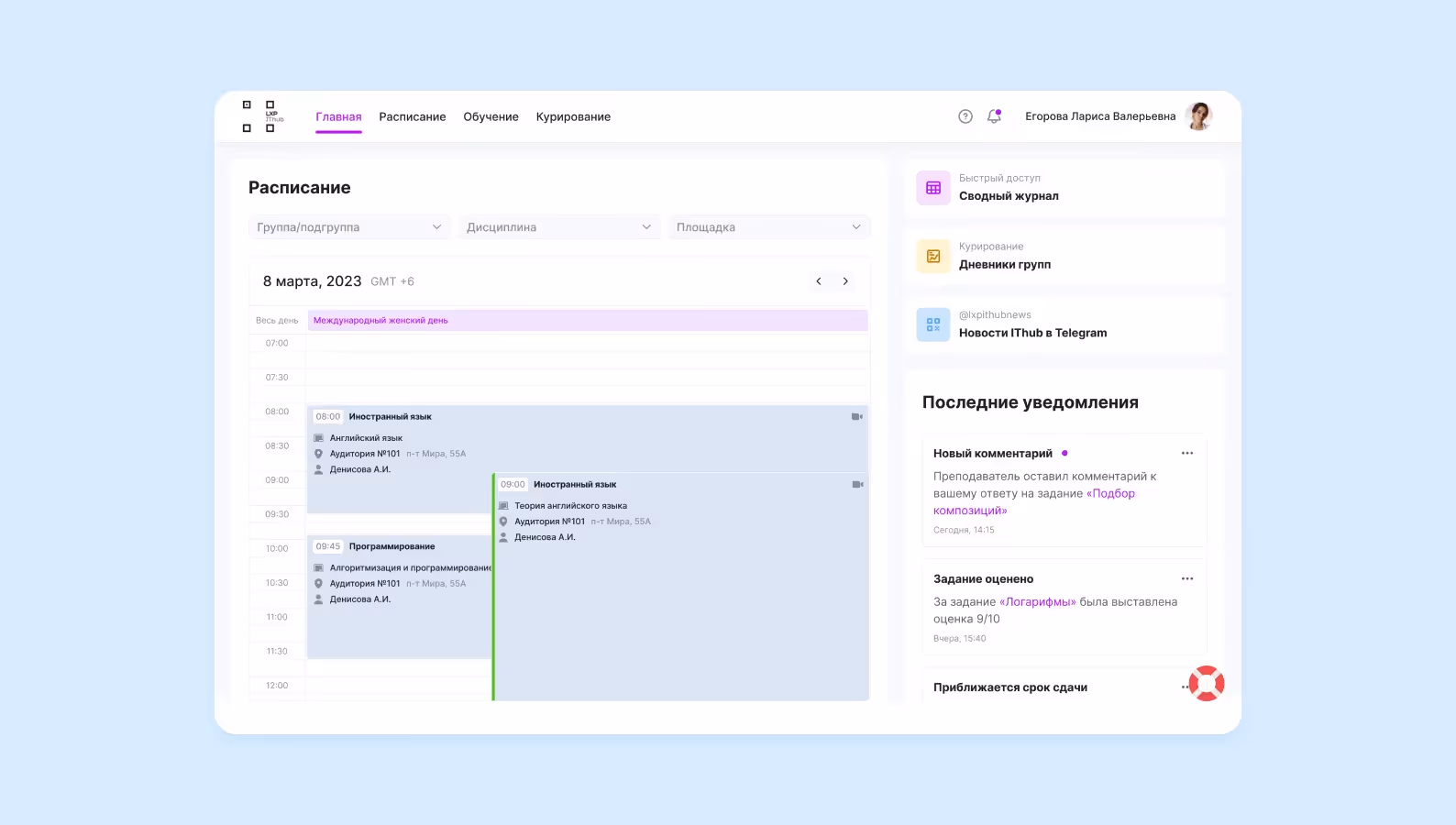
Task: Go to the next day arrow
Action: pyautogui.click(x=845, y=281)
